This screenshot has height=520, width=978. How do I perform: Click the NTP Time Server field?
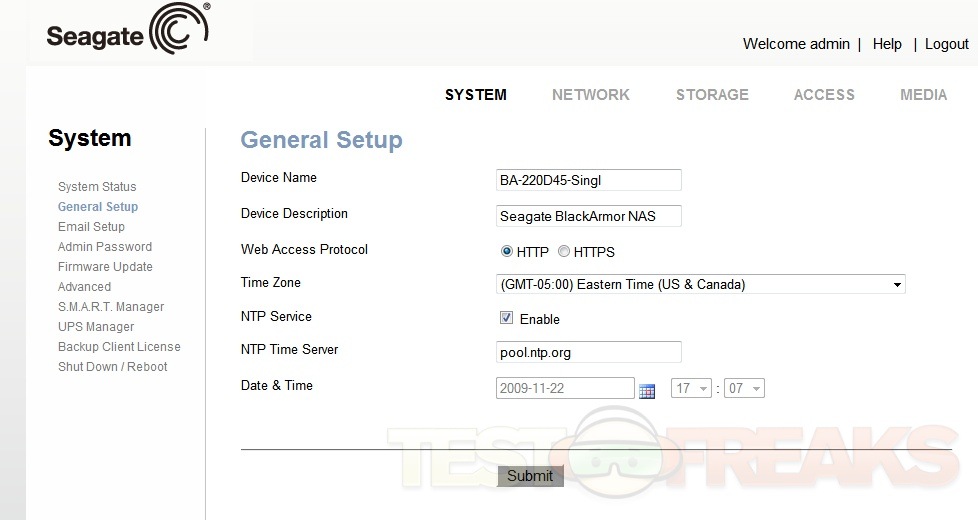[x=588, y=352]
